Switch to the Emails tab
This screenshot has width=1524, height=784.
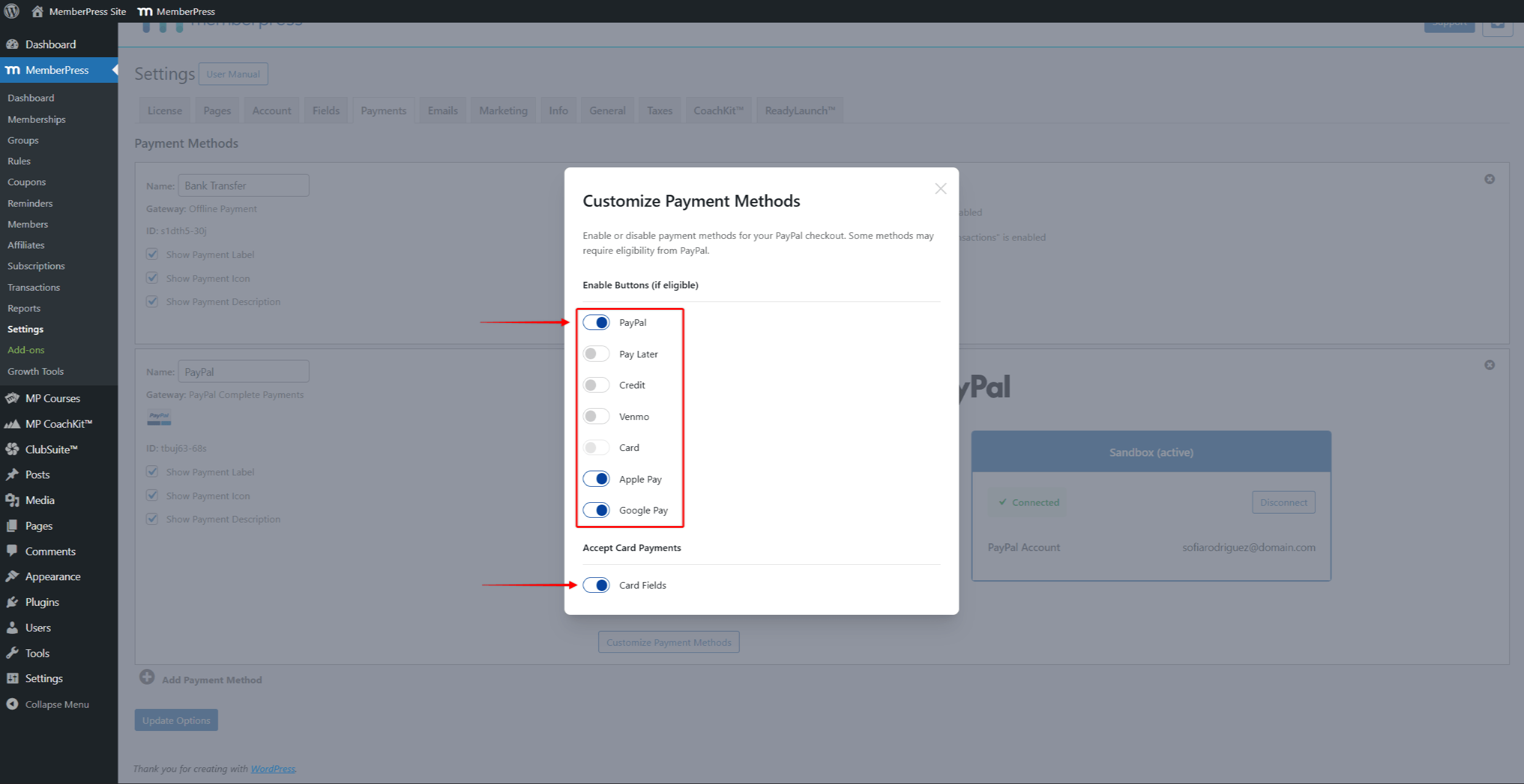click(442, 110)
